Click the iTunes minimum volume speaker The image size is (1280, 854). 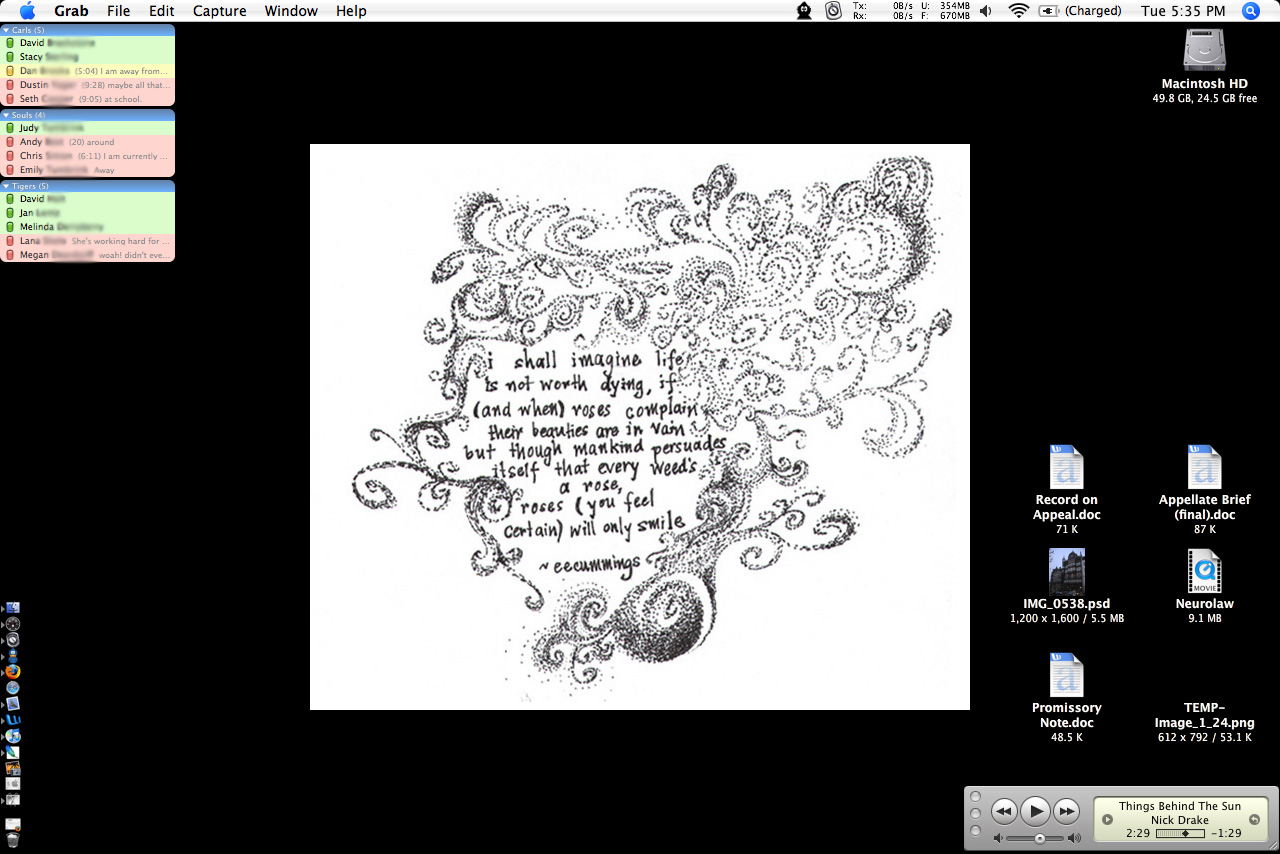(999, 838)
